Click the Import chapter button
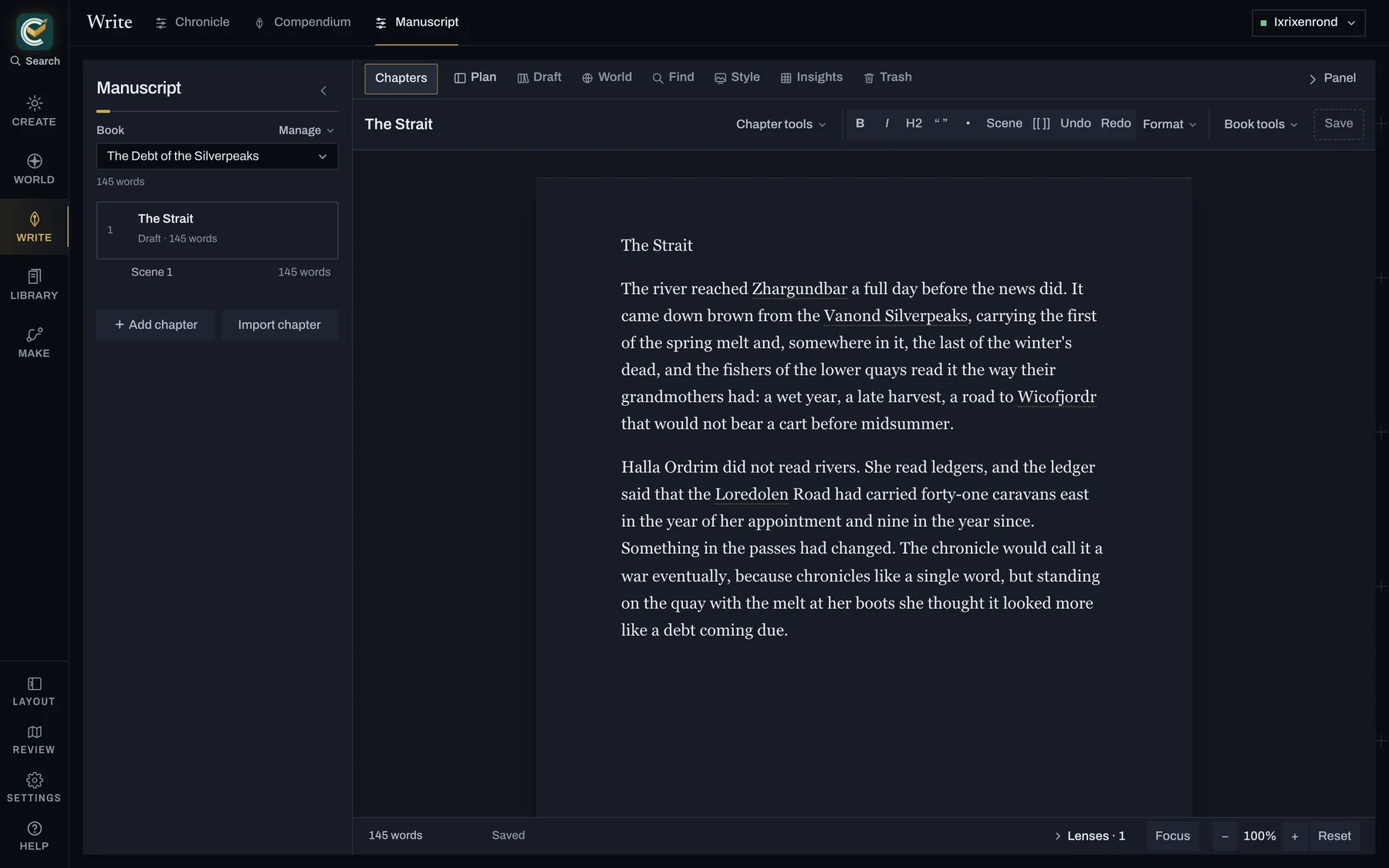Image resolution: width=1389 pixels, height=868 pixels. (279, 325)
